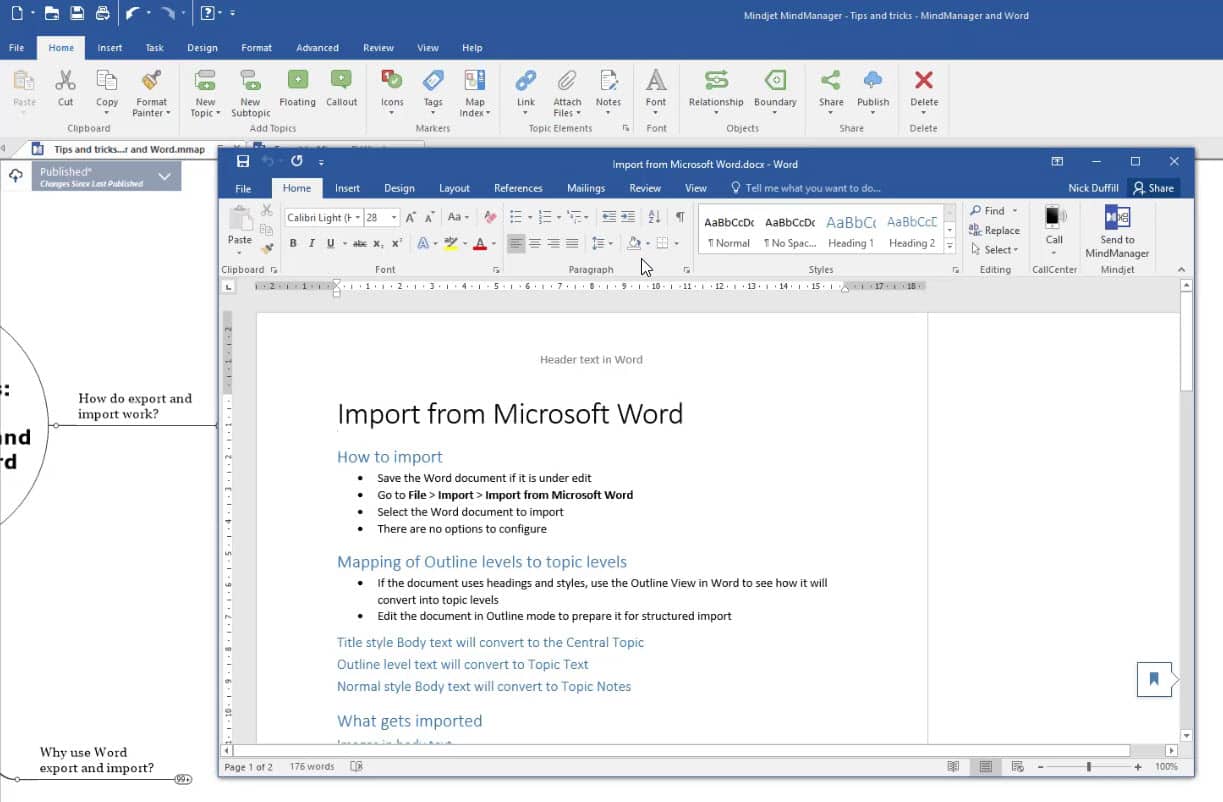Viewport: 1223px width, 802px height.
Task: Open the Layout tab in Word
Action: 454,188
